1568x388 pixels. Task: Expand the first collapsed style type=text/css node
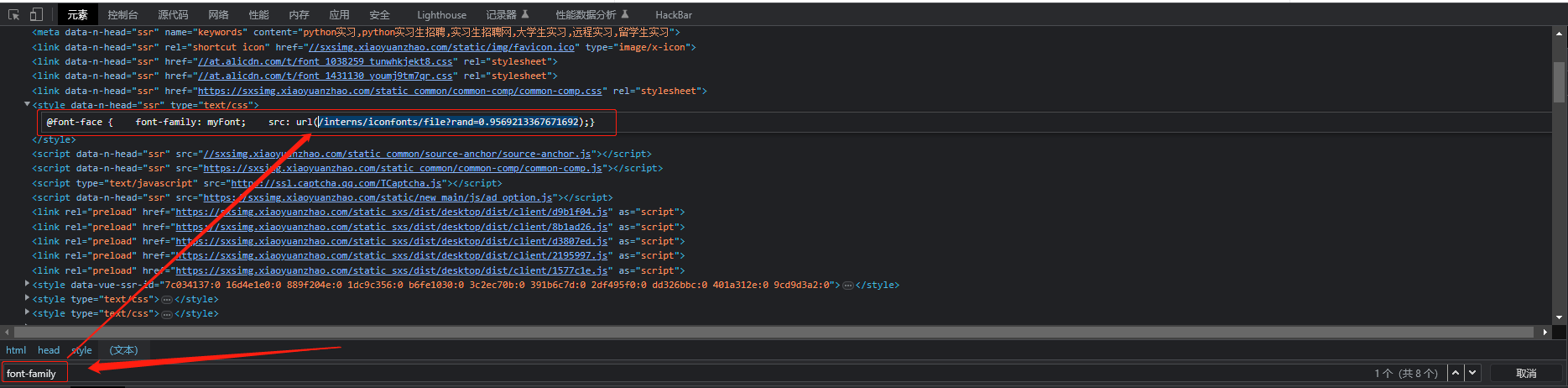(x=28, y=299)
